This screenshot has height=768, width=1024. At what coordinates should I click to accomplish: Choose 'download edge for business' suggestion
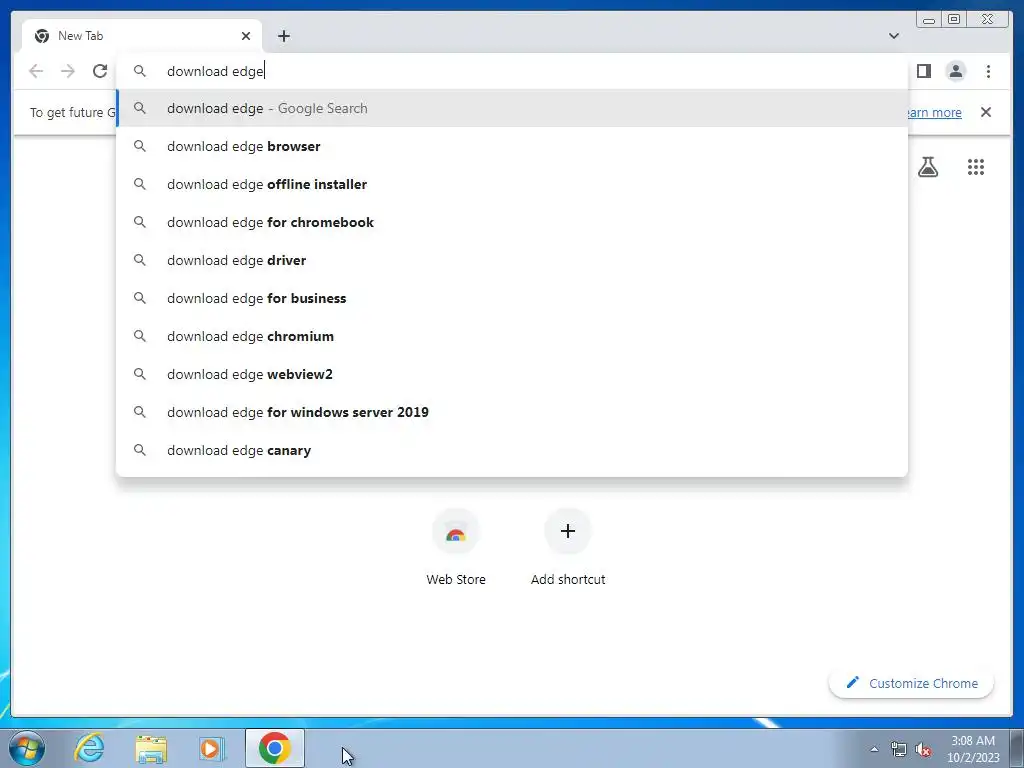[512, 298]
